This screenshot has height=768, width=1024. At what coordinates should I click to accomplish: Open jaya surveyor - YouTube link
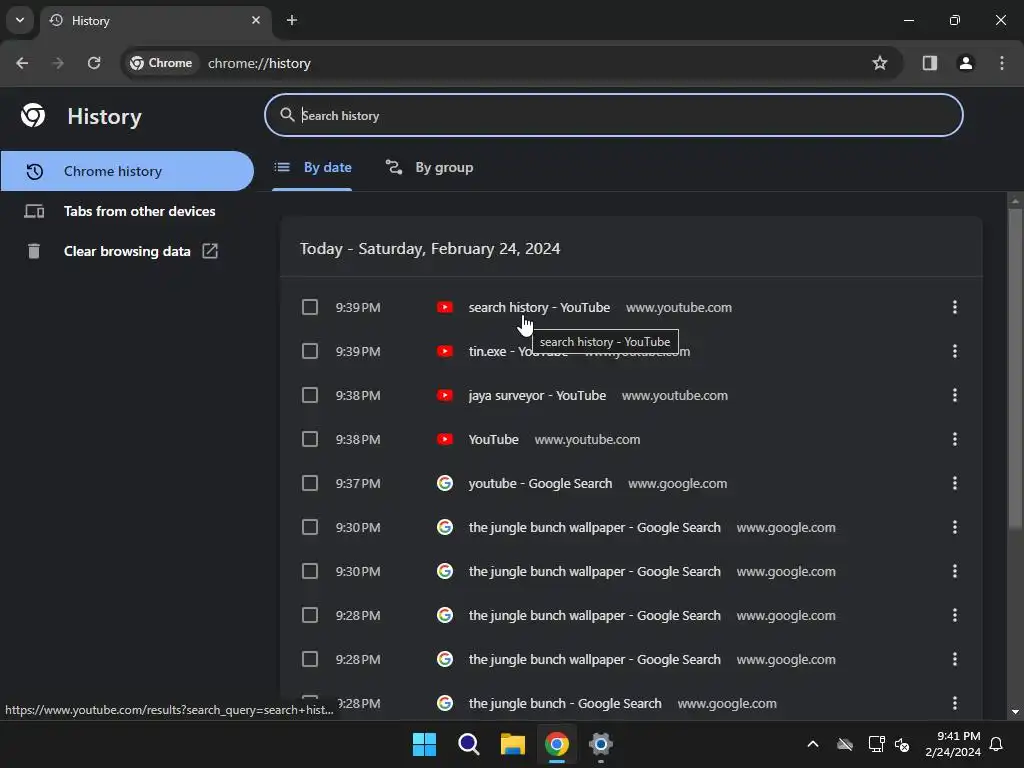pos(537,395)
